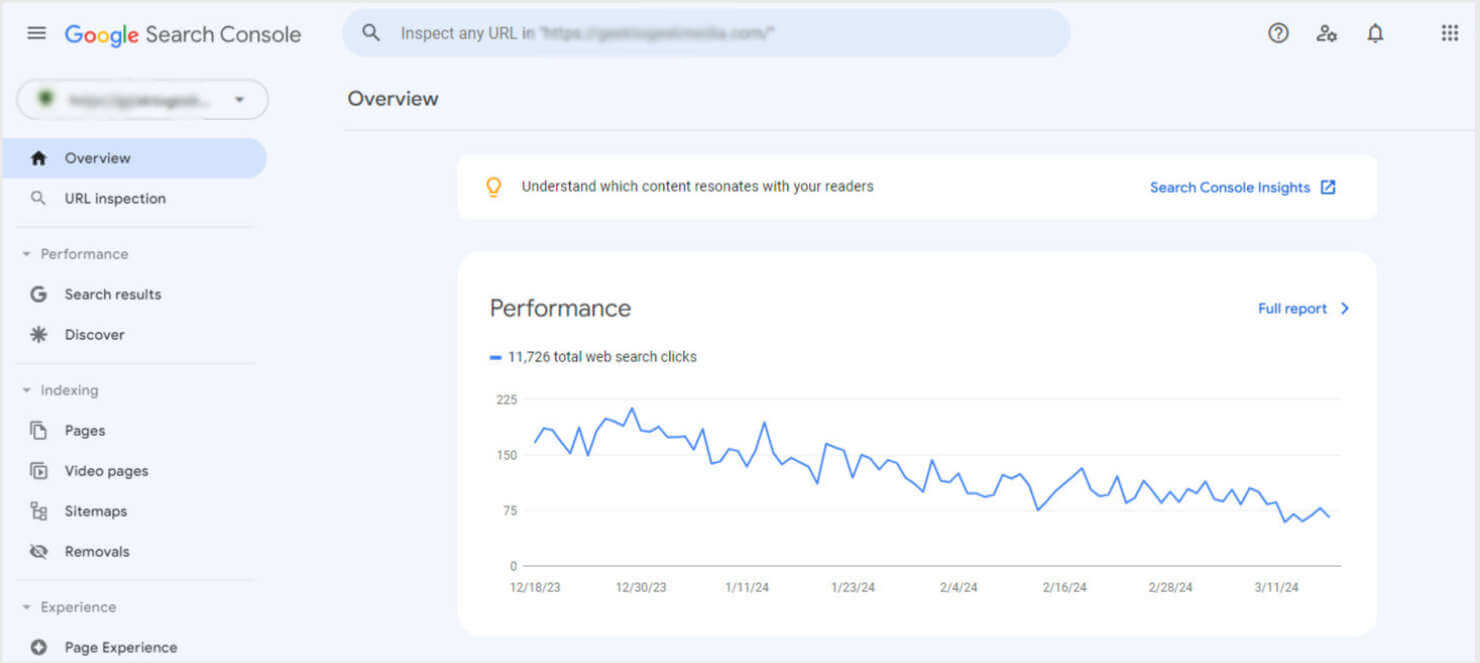This screenshot has width=1480, height=663.
Task: Open the property selector dropdown
Action: (x=239, y=99)
